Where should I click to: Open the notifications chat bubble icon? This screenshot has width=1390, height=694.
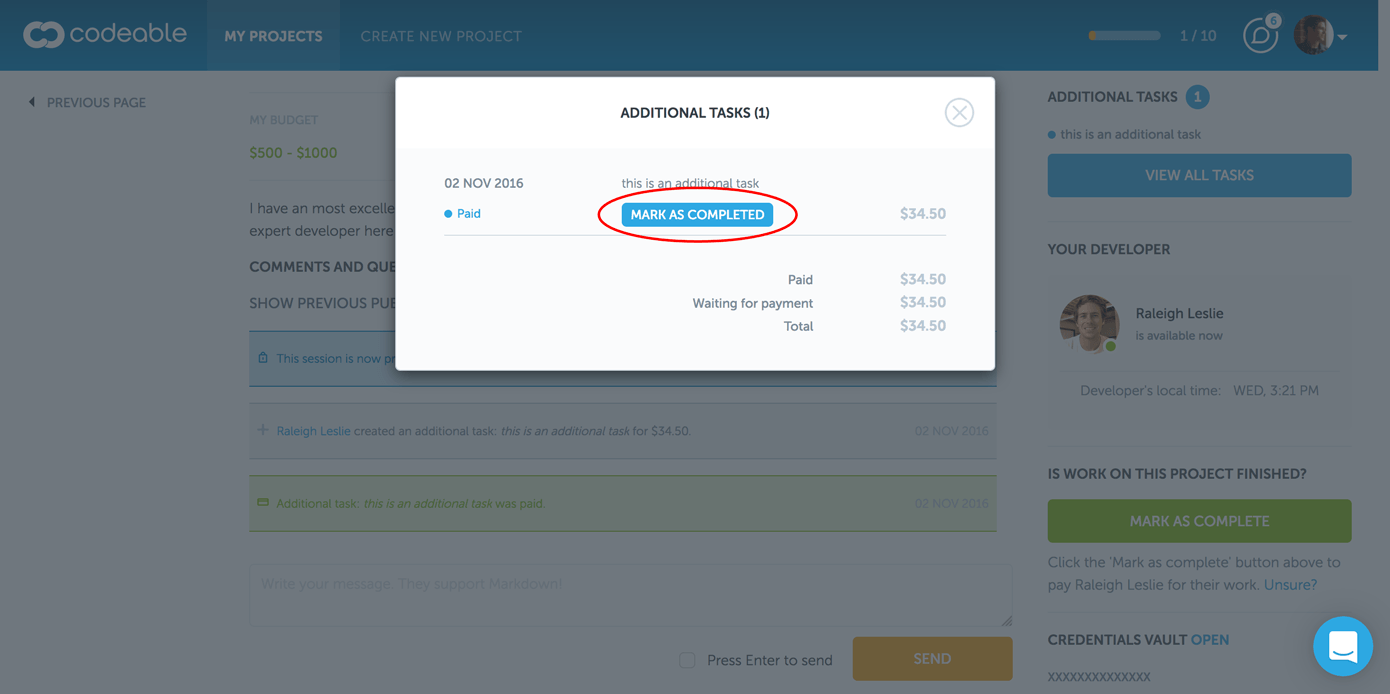click(x=1260, y=36)
